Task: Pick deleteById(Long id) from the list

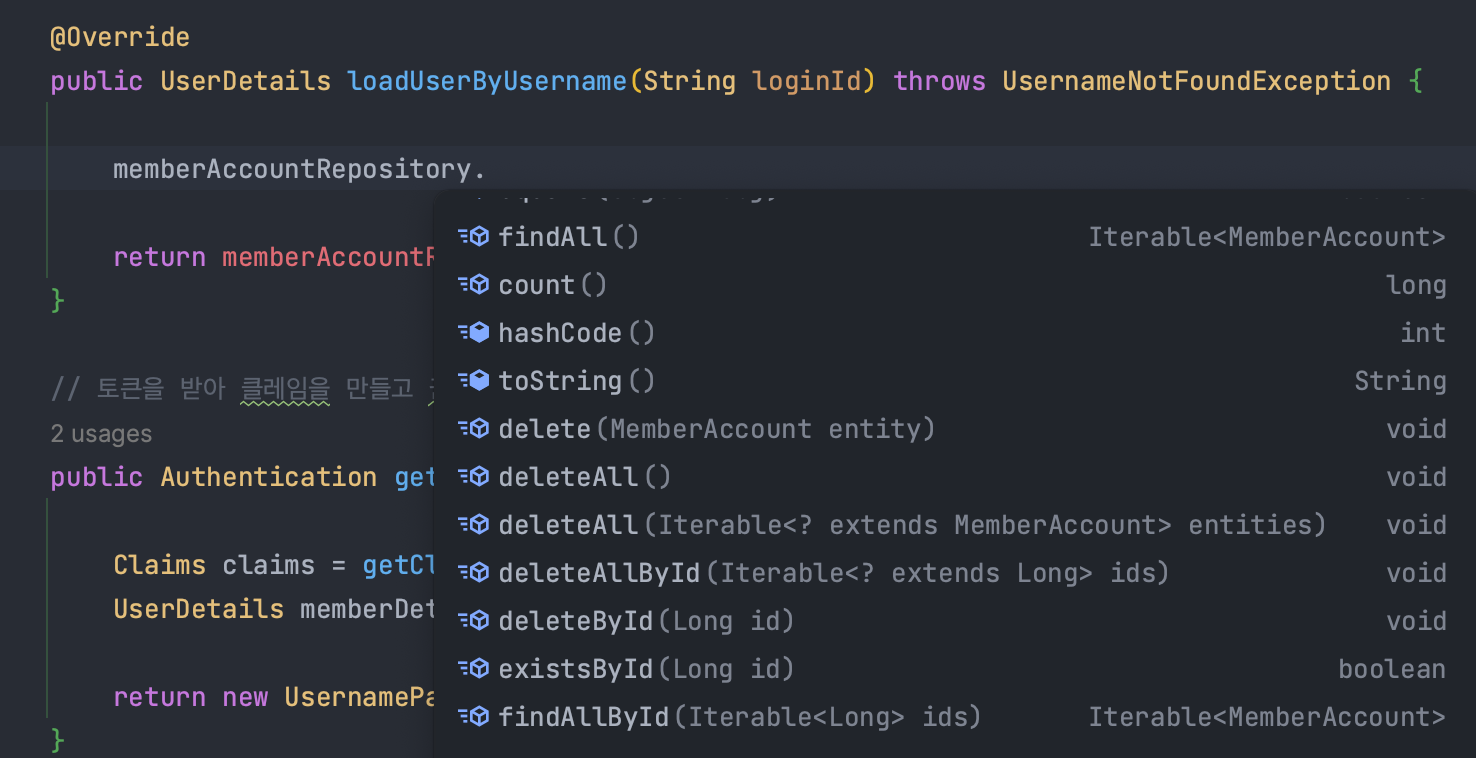Action: coord(600,620)
